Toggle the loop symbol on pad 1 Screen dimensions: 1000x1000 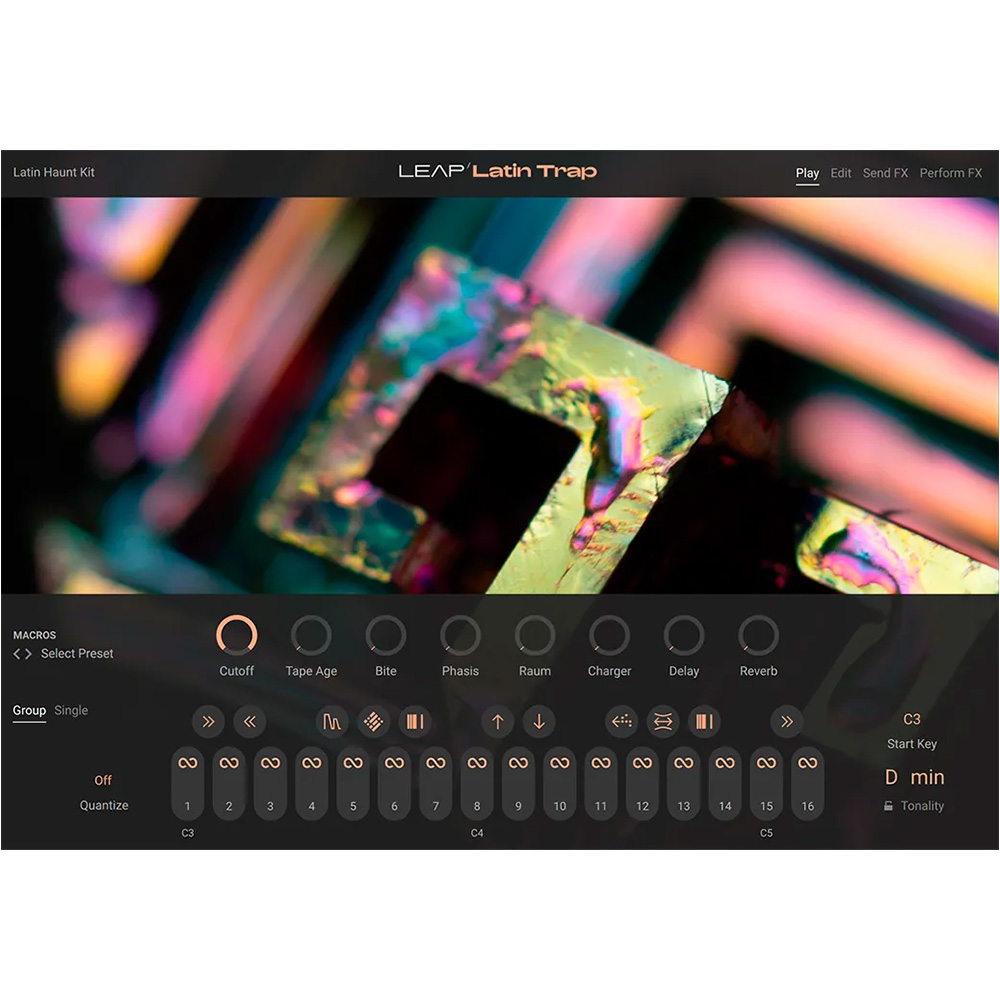pos(188,762)
